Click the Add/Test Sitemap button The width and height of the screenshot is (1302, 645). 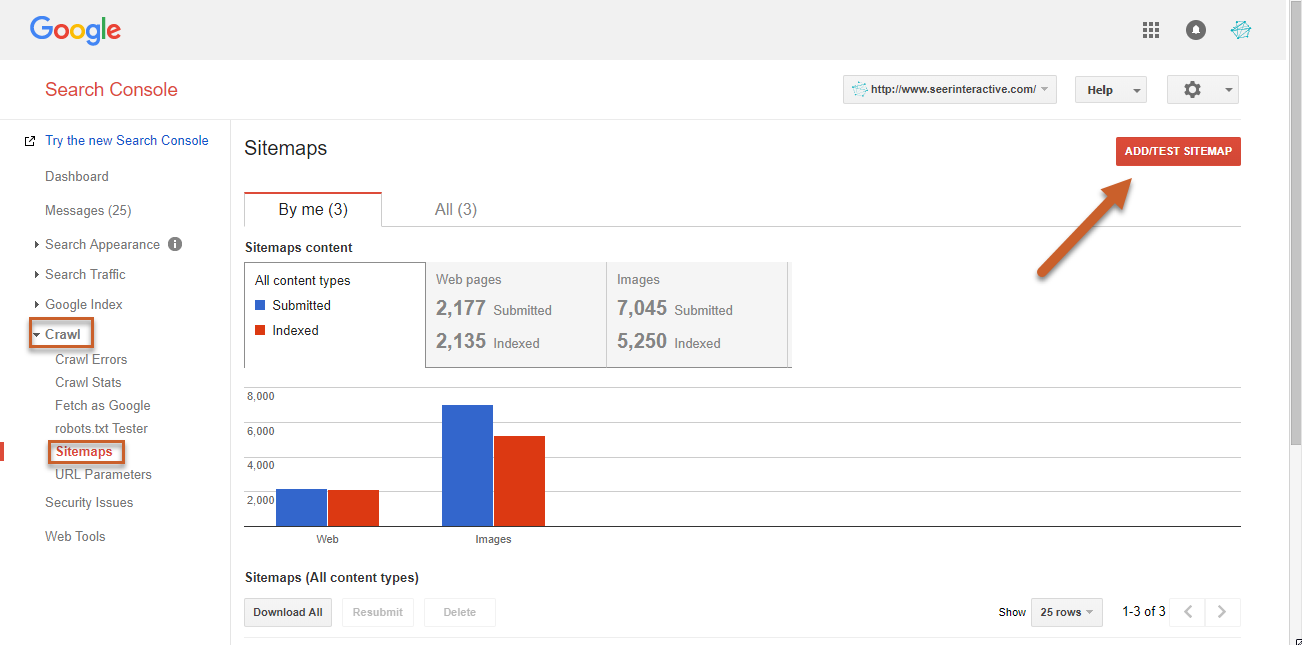(1177, 151)
